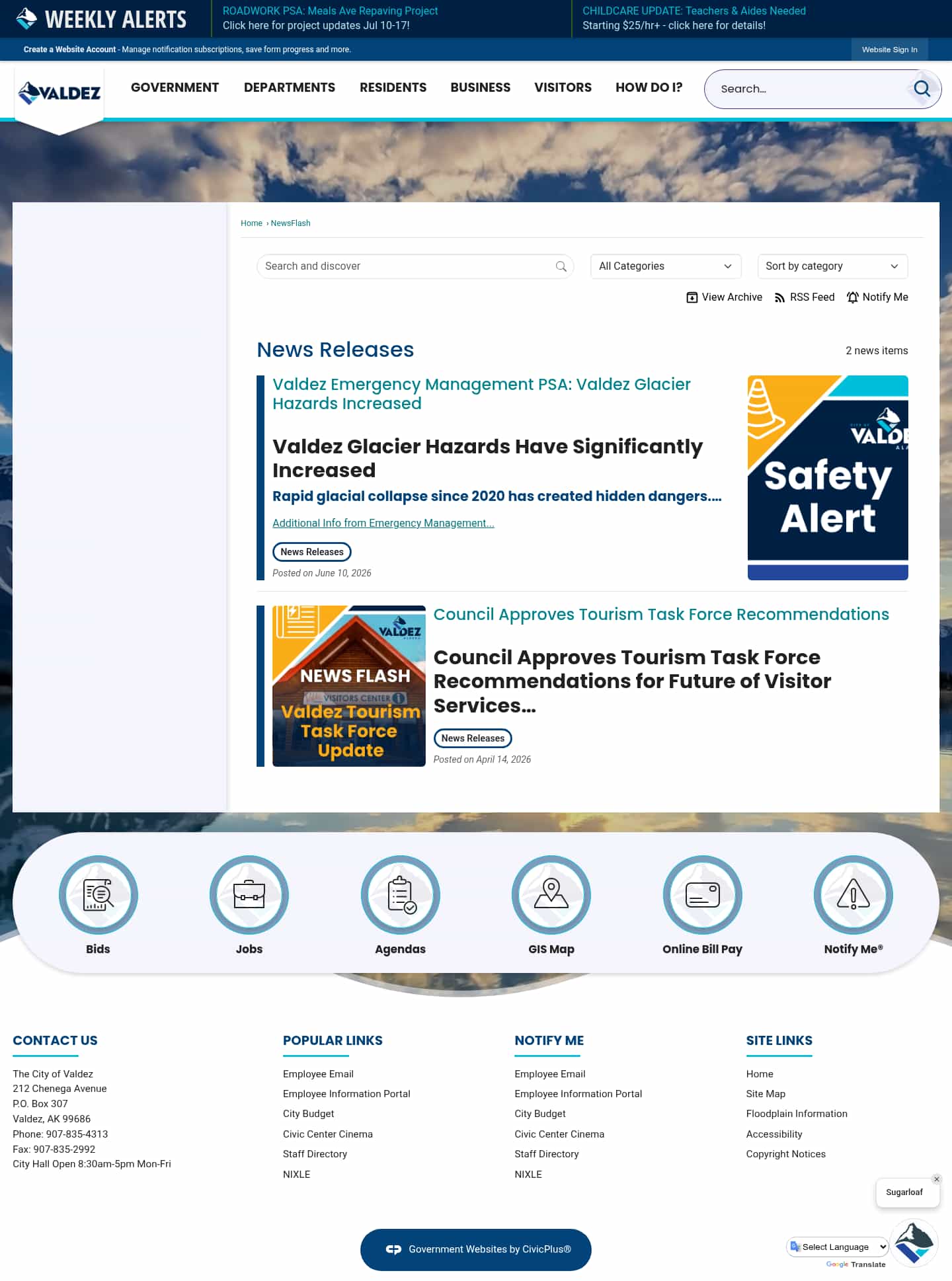Click the News Releases section heading
The width and height of the screenshot is (952, 1281).
(x=335, y=350)
